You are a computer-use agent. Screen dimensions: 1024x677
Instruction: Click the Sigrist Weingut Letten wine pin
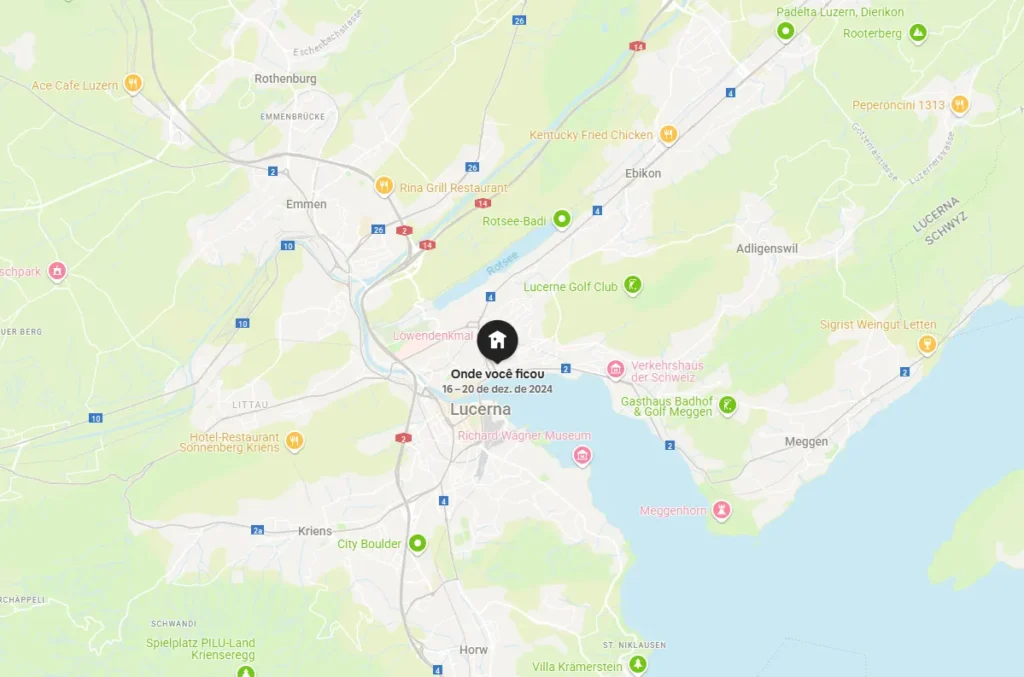(x=927, y=343)
